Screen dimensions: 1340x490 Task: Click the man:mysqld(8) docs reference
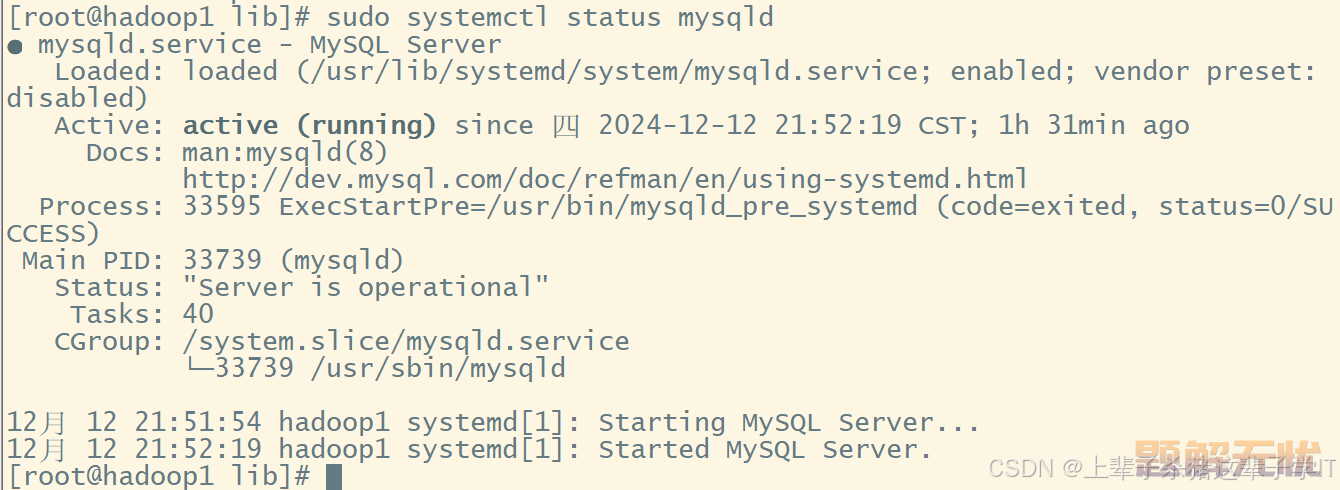(x=285, y=153)
